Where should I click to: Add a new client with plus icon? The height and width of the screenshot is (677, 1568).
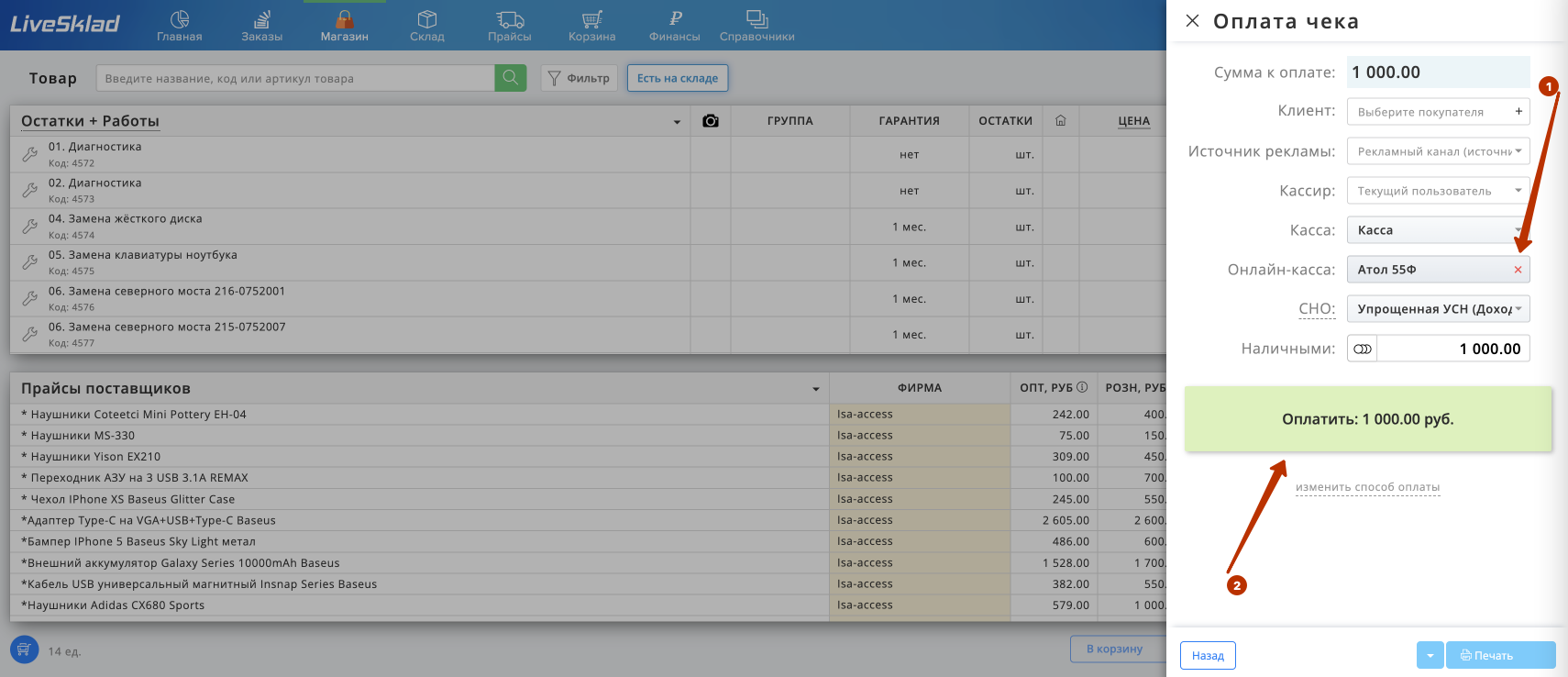[1518, 111]
